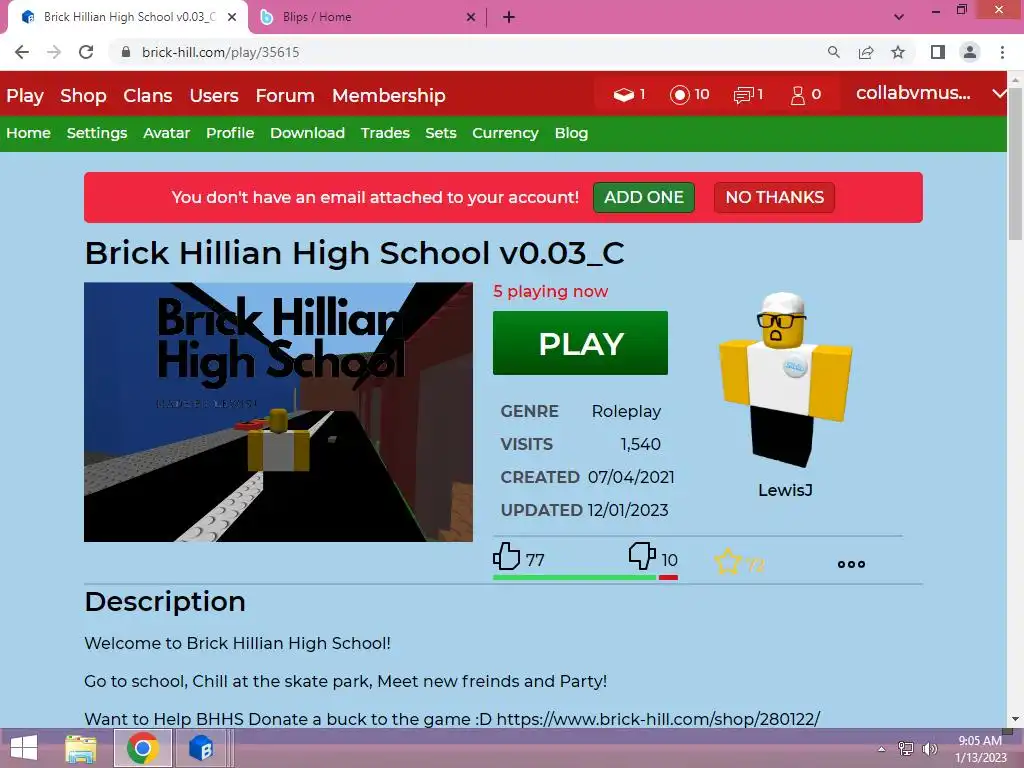Favorite the game with the star icon
Viewport: 1024px width, 768px height.
coord(728,562)
